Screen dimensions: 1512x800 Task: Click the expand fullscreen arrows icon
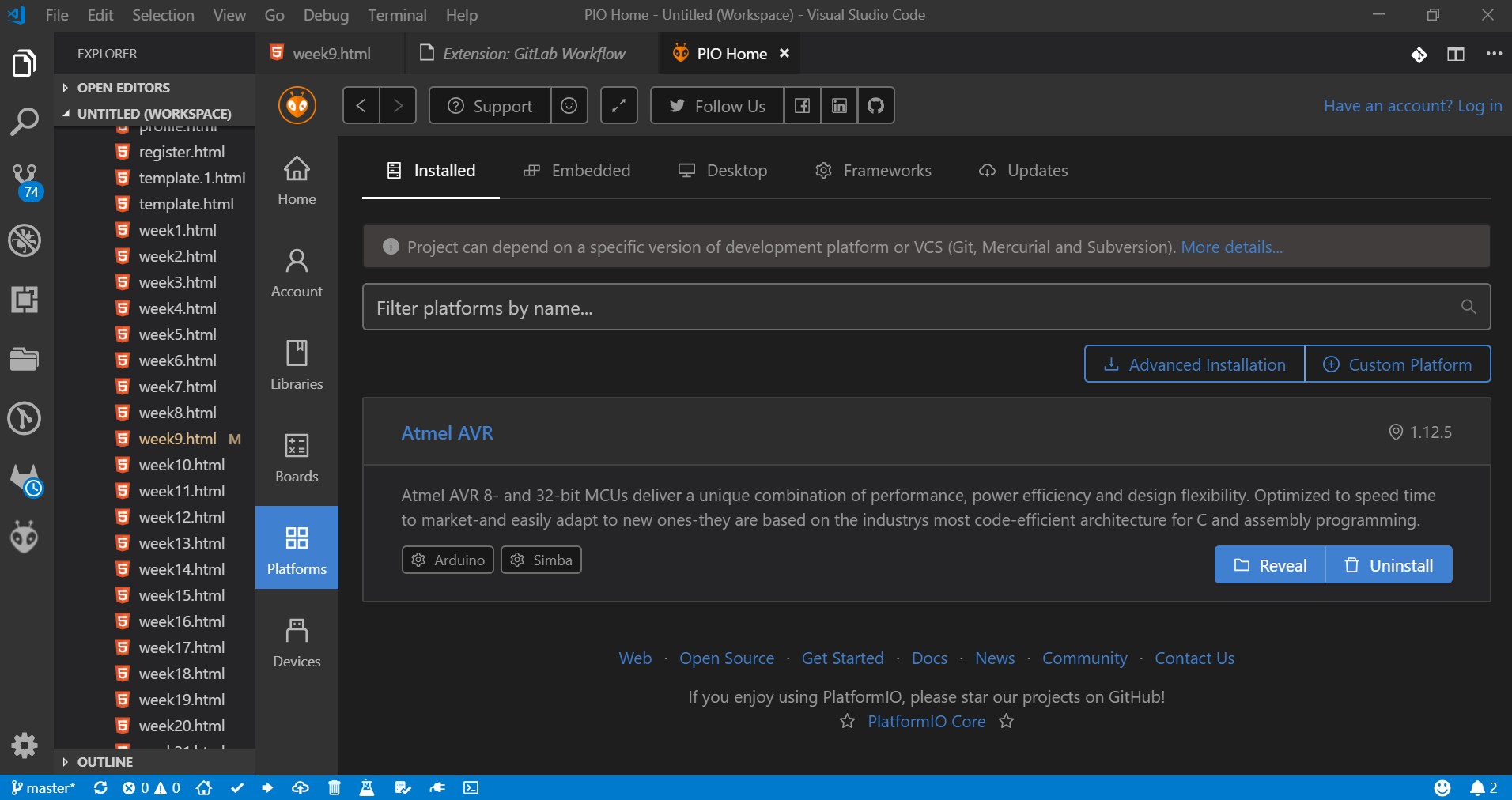[x=619, y=105]
